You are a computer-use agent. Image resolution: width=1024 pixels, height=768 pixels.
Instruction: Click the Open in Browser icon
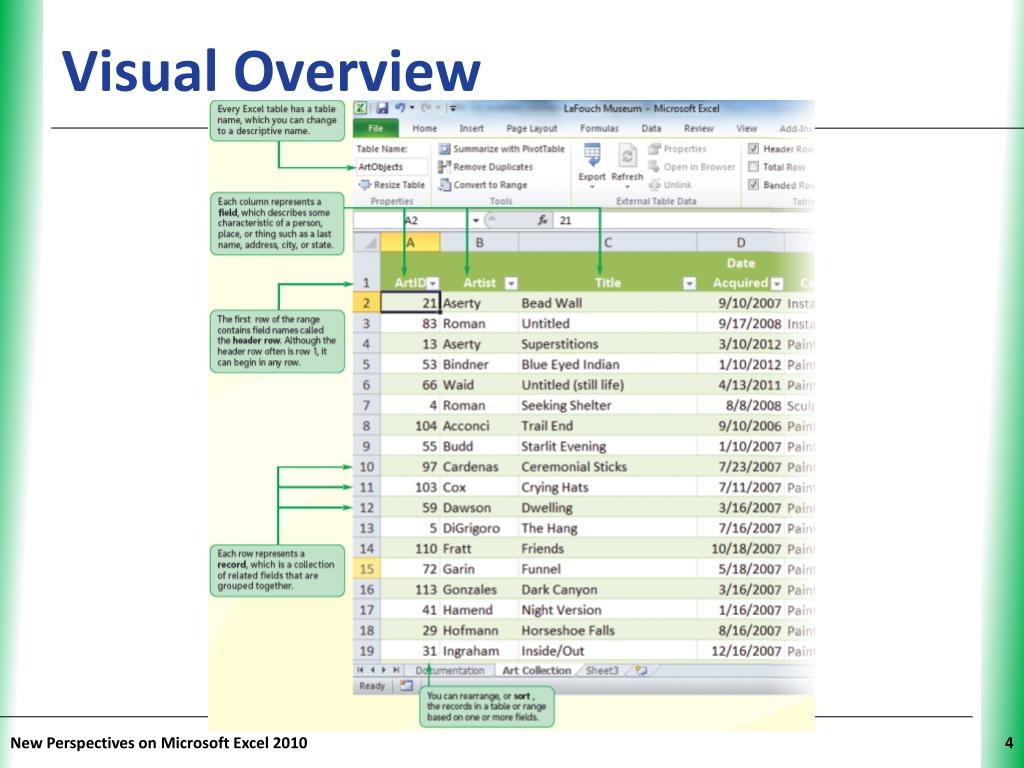(654, 167)
